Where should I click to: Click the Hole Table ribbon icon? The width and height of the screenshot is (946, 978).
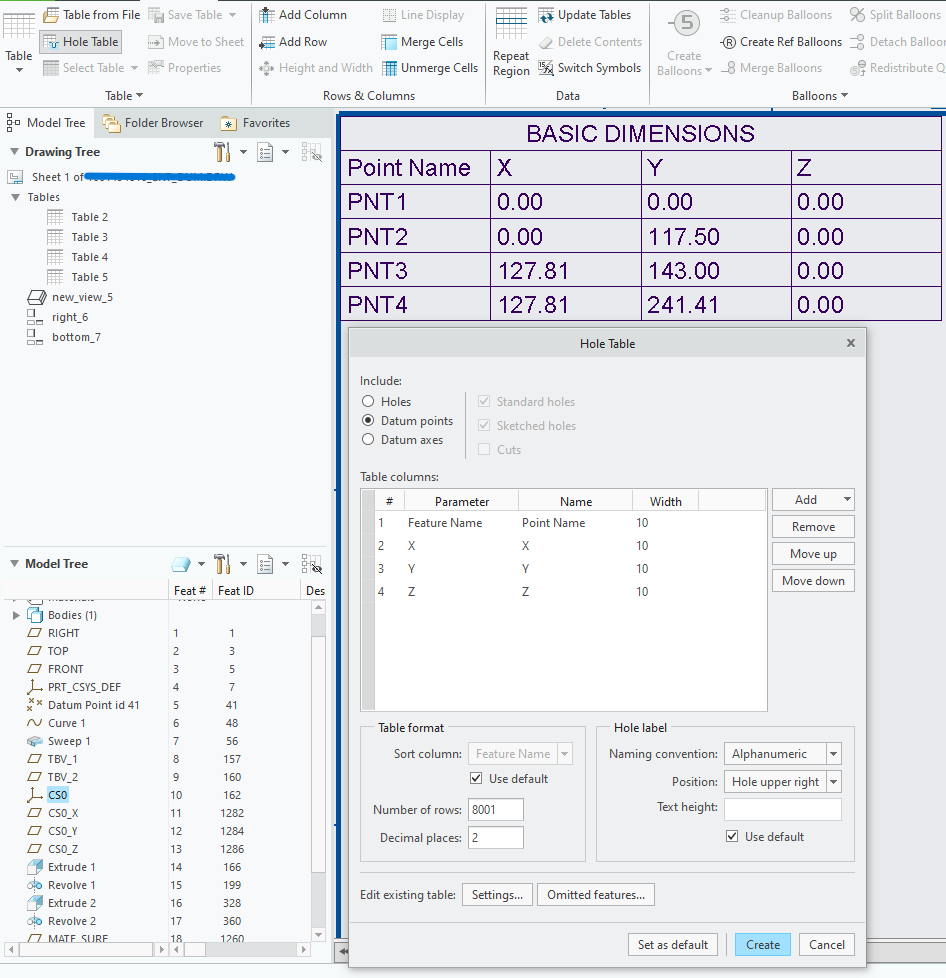[51, 42]
